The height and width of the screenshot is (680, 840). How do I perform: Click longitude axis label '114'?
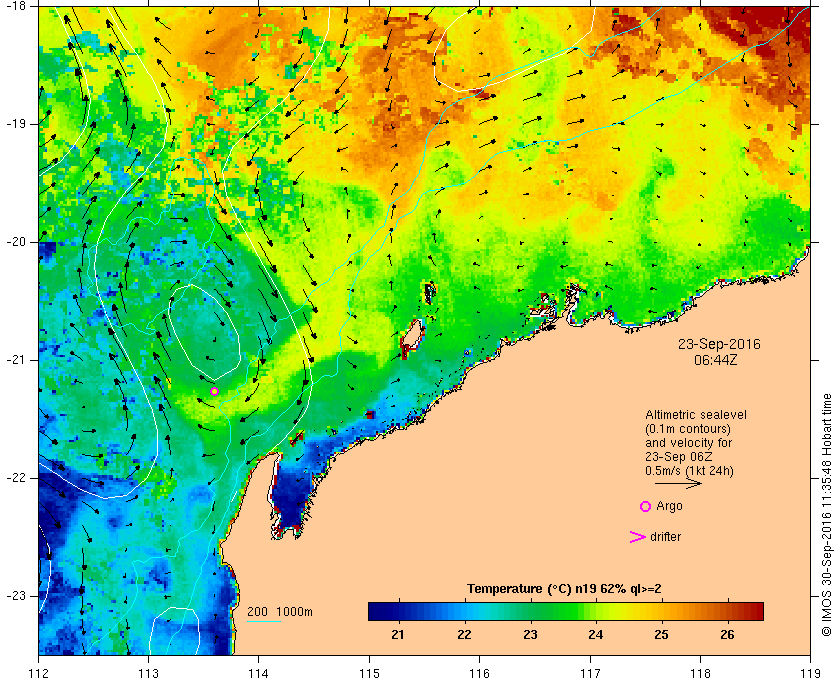259,673
